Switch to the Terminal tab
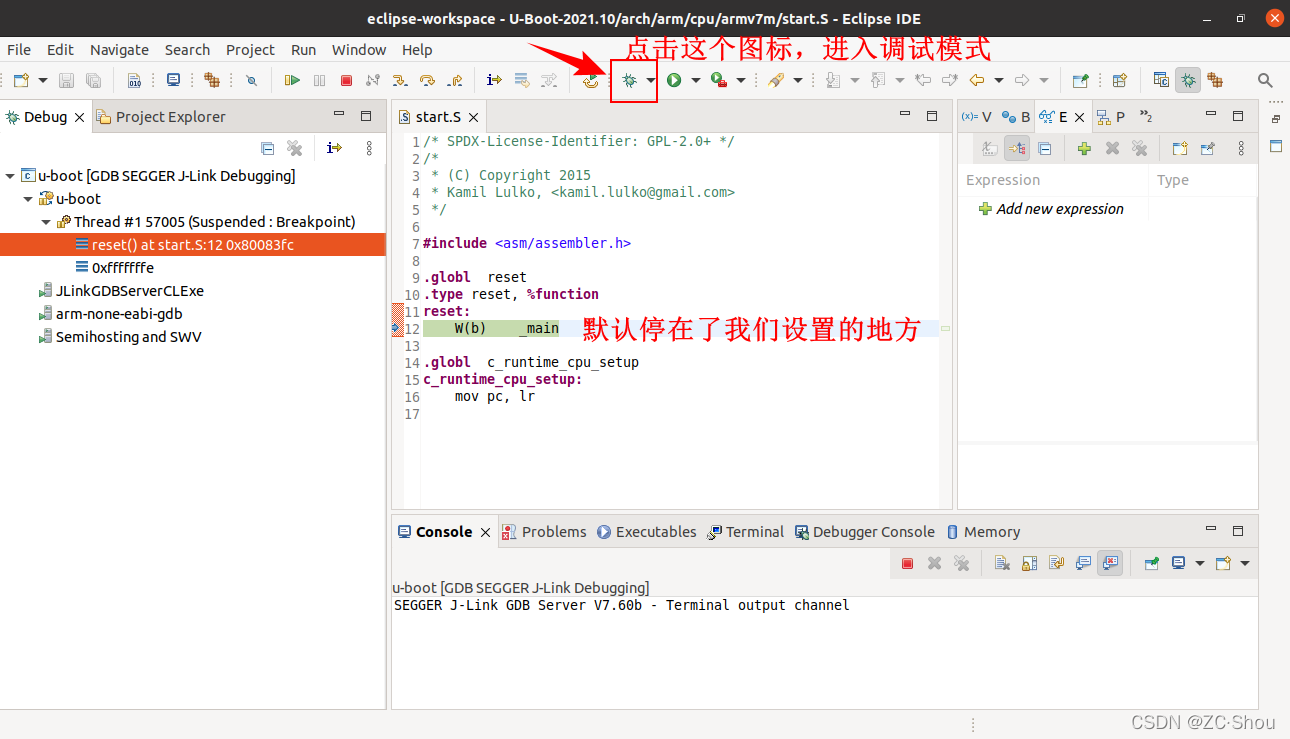1290x739 pixels. pos(745,532)
